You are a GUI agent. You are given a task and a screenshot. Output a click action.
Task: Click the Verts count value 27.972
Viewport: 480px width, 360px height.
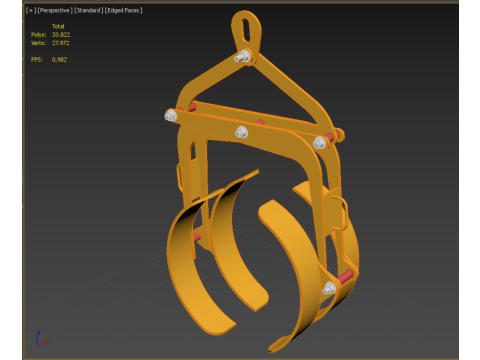[61, 43]
